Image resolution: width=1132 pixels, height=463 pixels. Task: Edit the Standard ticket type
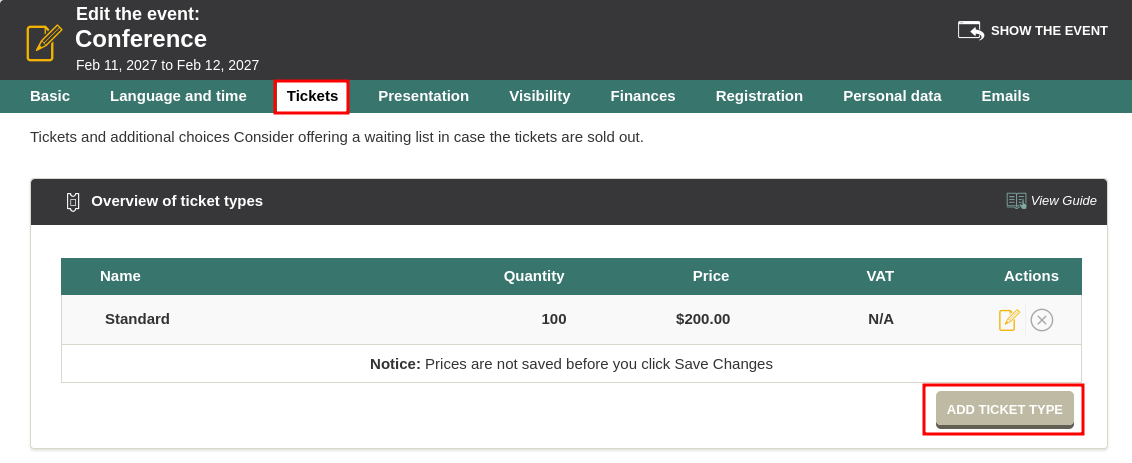click(x=1009, y=320)
